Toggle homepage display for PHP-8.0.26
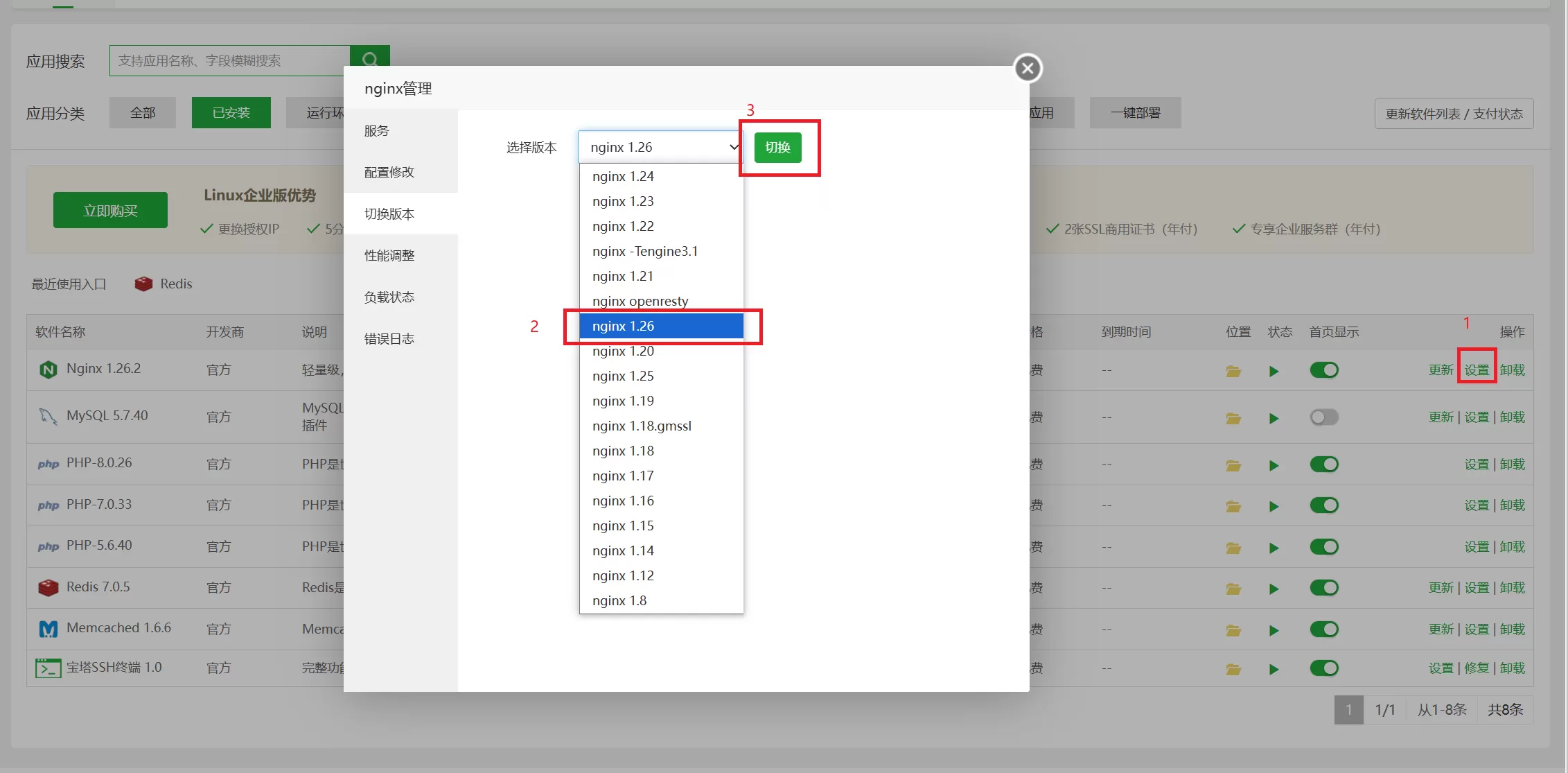1568x773 pixels. click(x=1323, y=464)
